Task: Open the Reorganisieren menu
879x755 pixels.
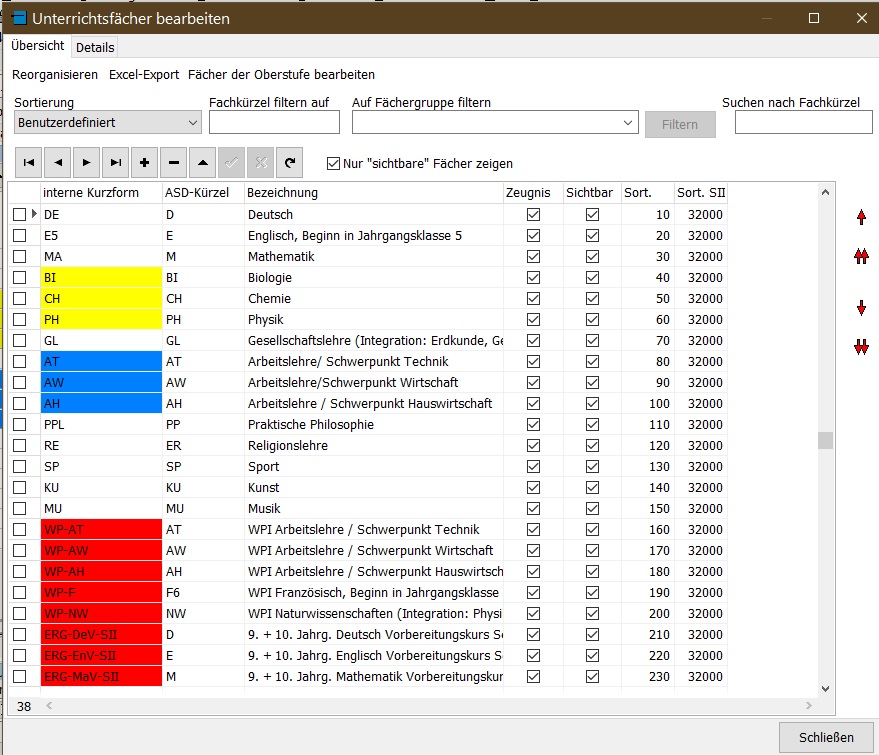Action: (x=55, y=75)
